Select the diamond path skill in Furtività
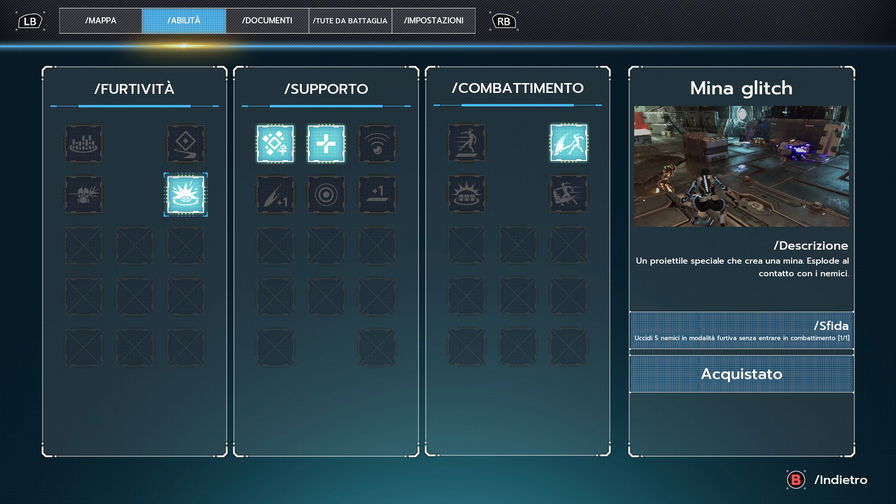This screenshot has height=504, width=896. click(x=185, y=143)
